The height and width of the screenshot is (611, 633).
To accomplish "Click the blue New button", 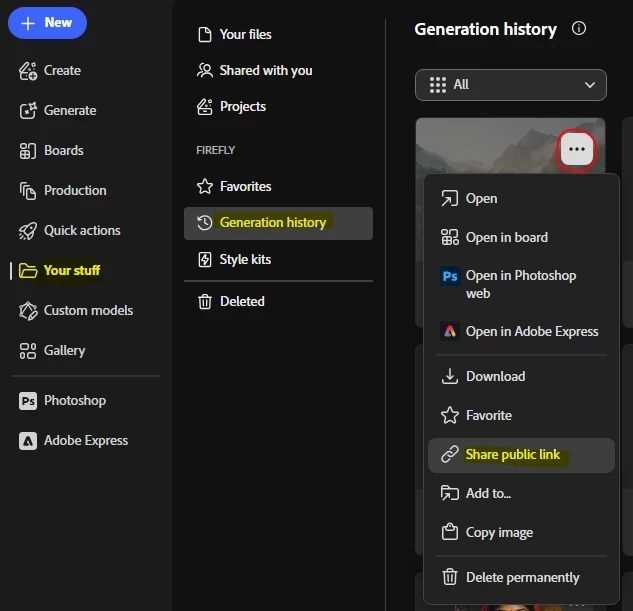I will tap(47, 23).
